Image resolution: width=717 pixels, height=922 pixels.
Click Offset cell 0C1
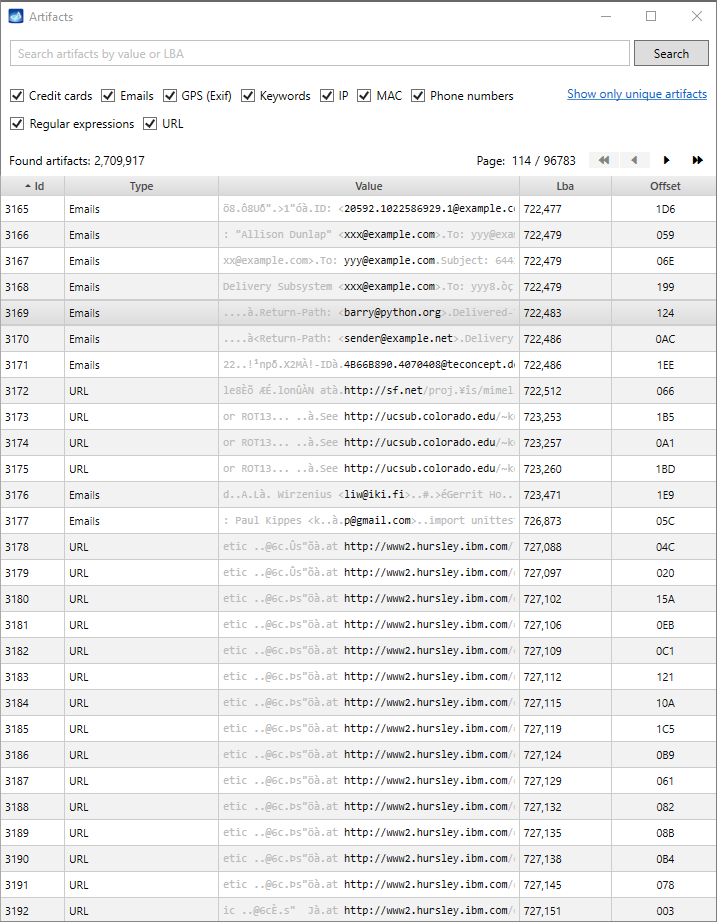664,650
